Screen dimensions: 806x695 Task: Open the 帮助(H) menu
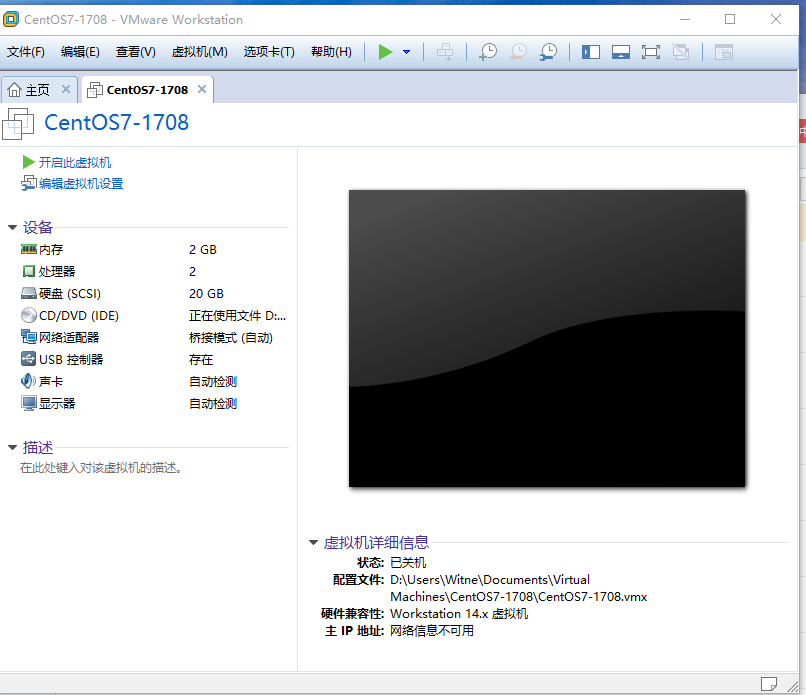tap(332, 52)
